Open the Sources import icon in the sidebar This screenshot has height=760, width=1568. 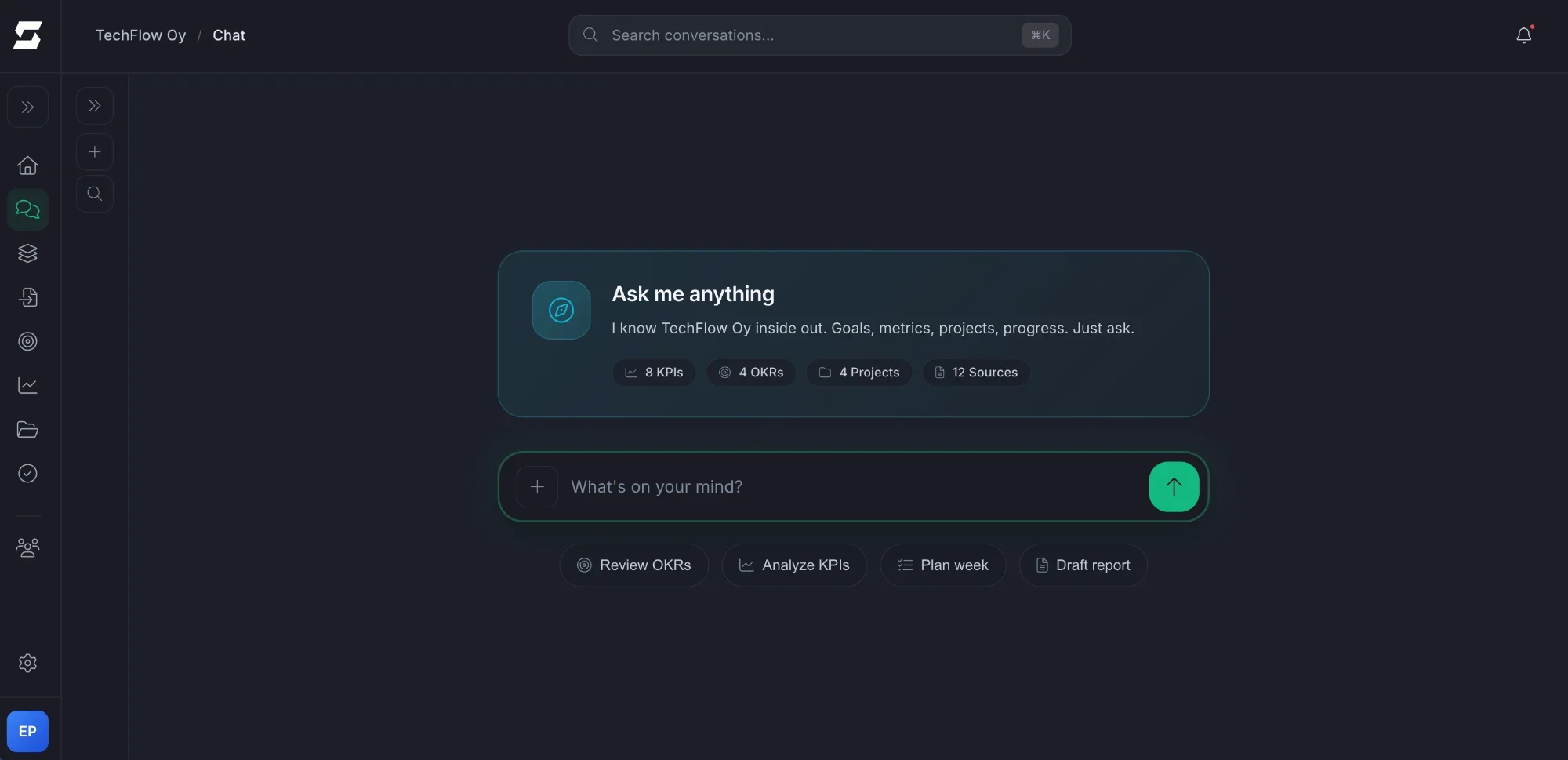coord(27,297)
